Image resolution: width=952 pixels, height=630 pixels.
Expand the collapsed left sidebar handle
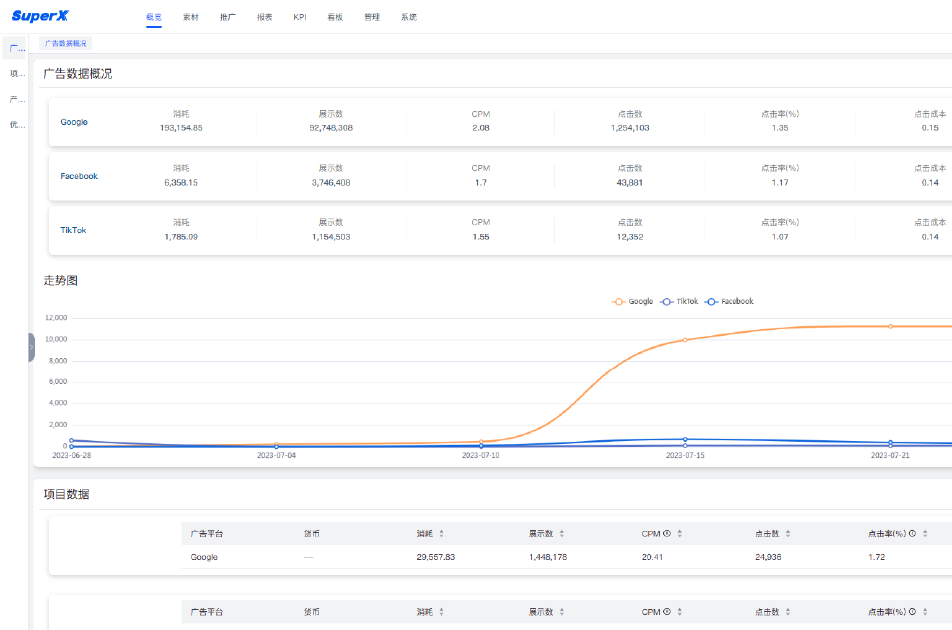click(31, 347)
